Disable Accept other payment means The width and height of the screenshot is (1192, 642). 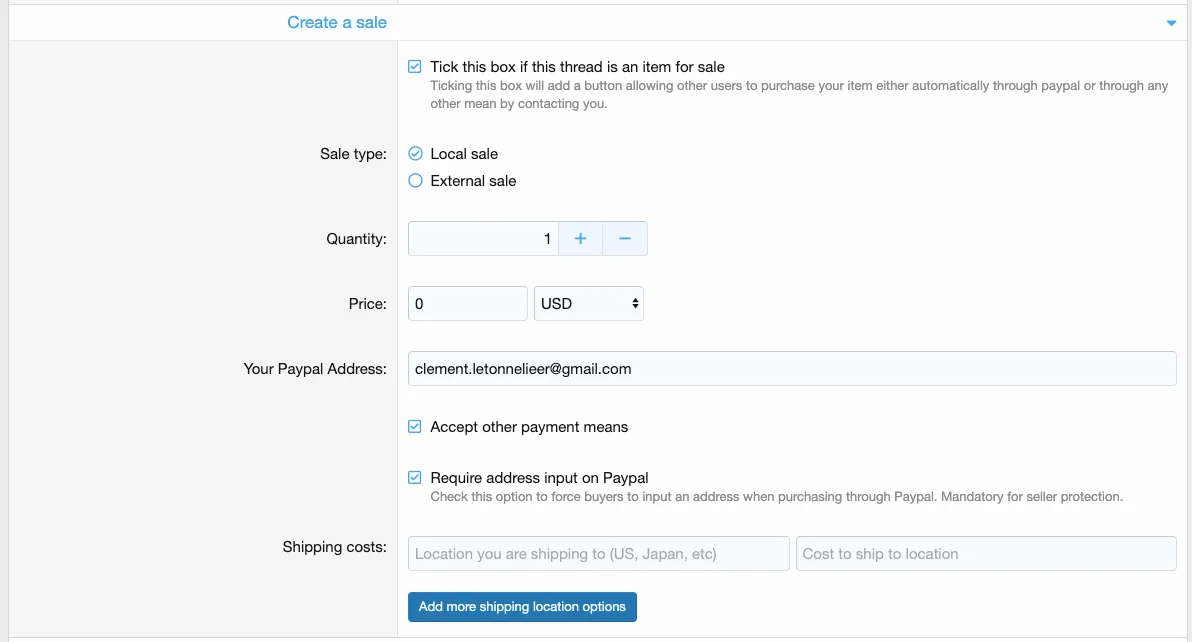(415, 427)
